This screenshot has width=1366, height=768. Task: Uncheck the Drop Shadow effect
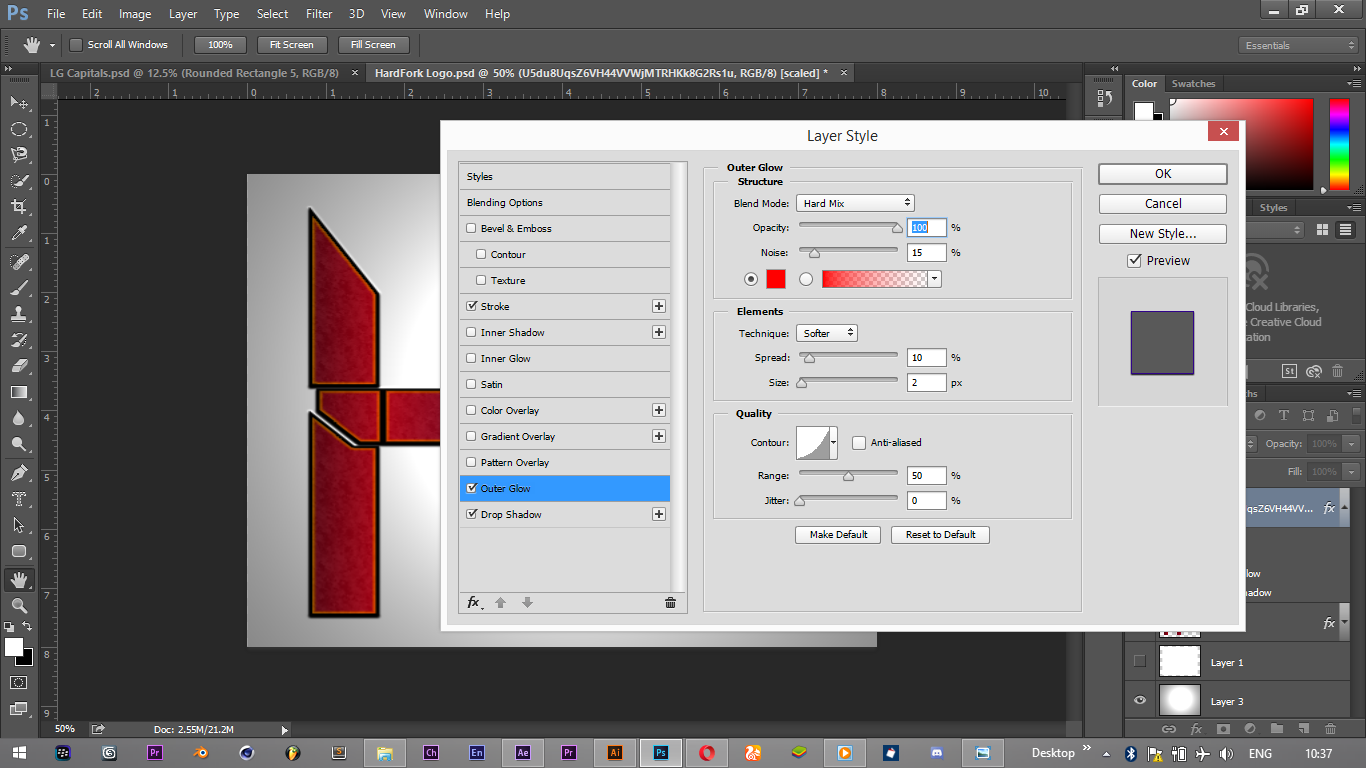click(x=471, y=514)
